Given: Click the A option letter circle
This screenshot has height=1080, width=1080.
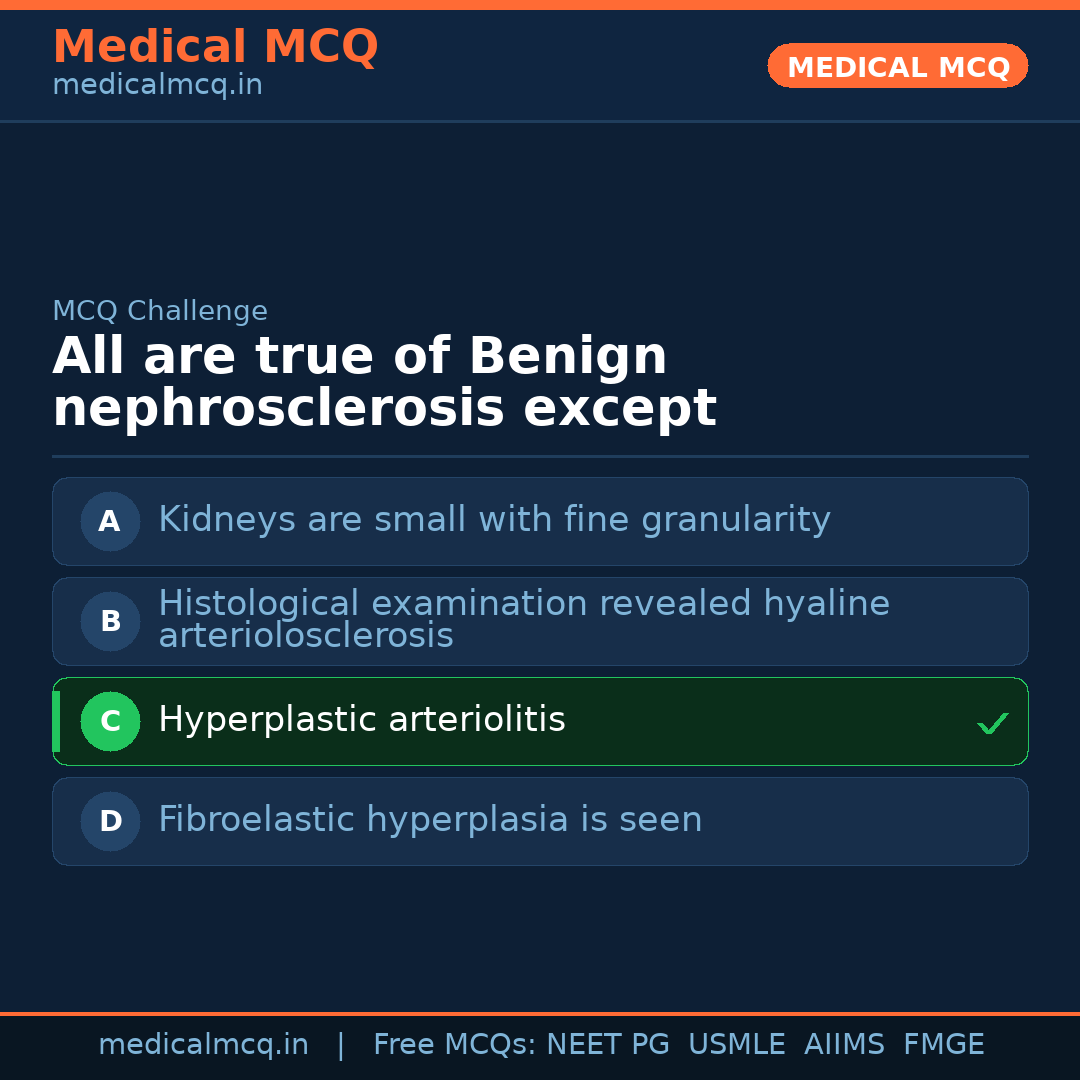Looking at the screenshot, I should click(x=110, y=521).
